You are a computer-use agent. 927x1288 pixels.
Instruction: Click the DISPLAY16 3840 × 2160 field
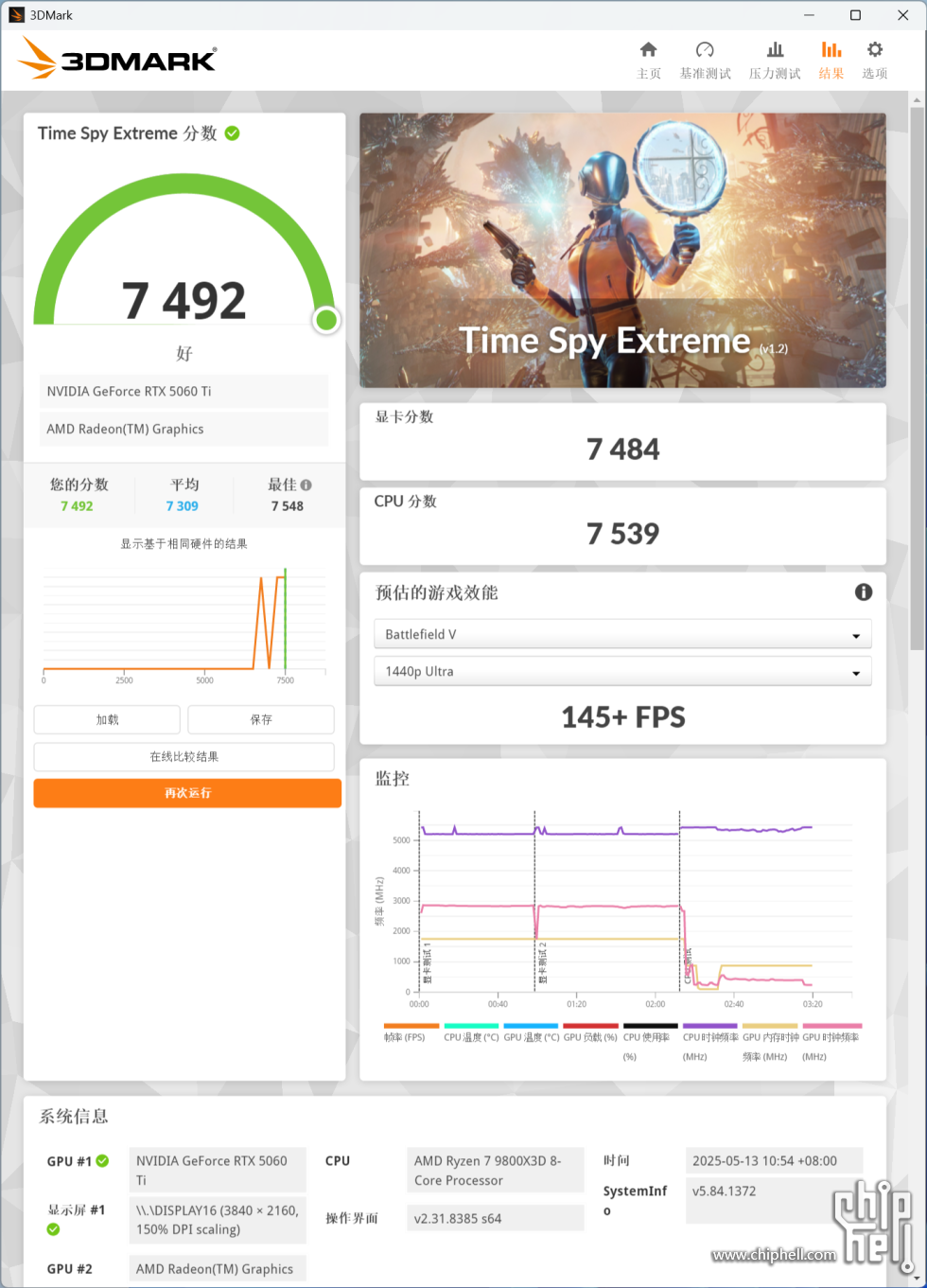click(x=218, y=1220)
